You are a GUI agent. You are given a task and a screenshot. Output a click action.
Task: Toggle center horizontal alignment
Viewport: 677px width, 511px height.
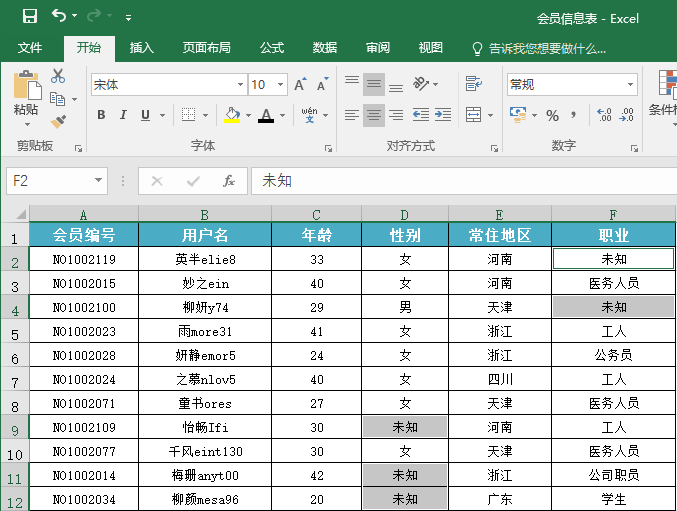tap(373, 116)
